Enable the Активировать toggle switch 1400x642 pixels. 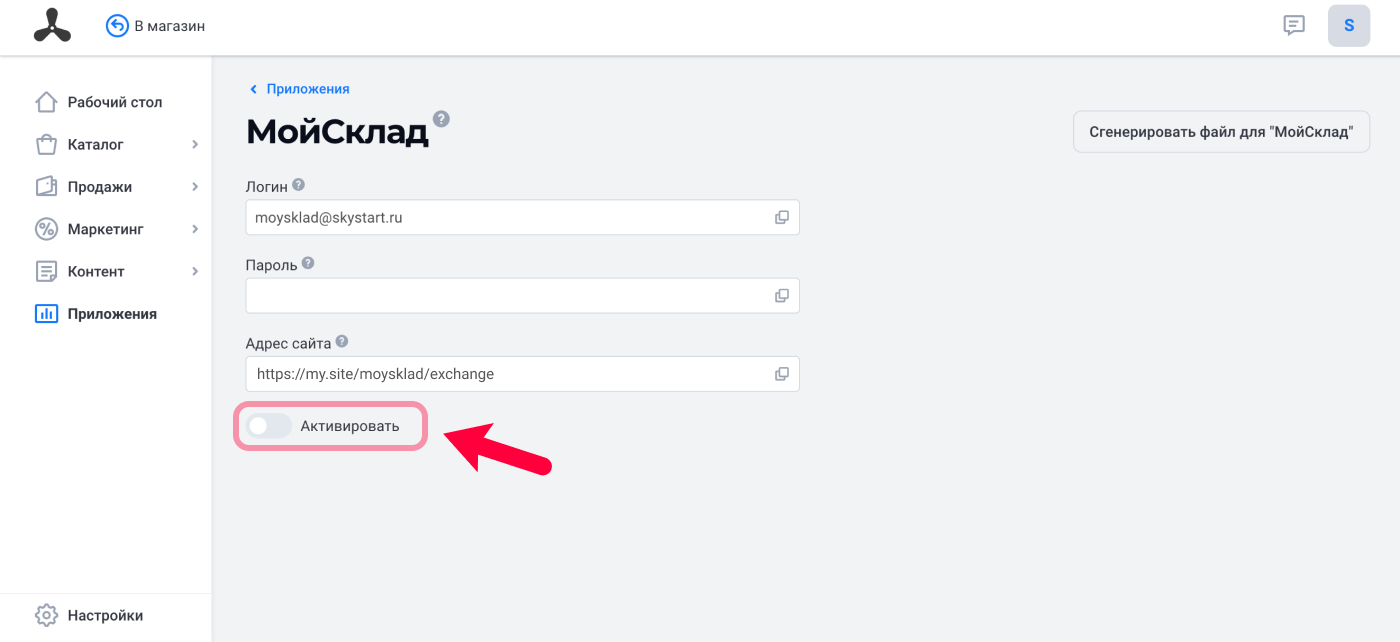tap(269, 426)
